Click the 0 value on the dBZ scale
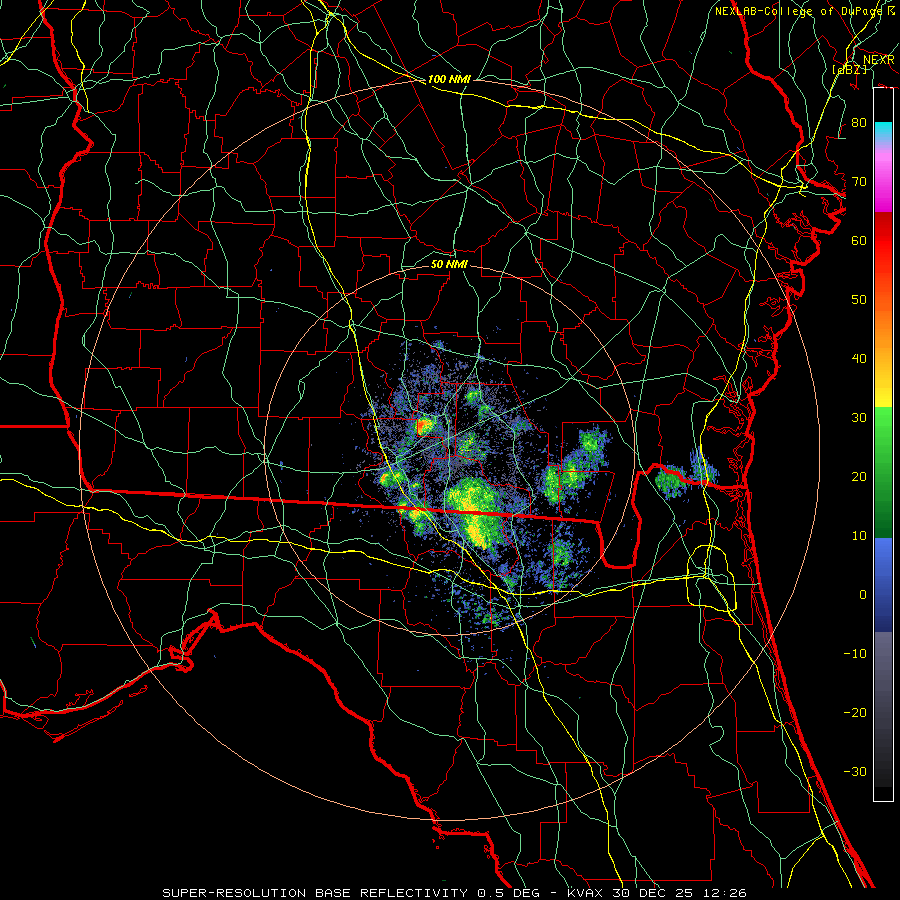Viewport: 900px width, 900px height. click(x=863, y=595)
